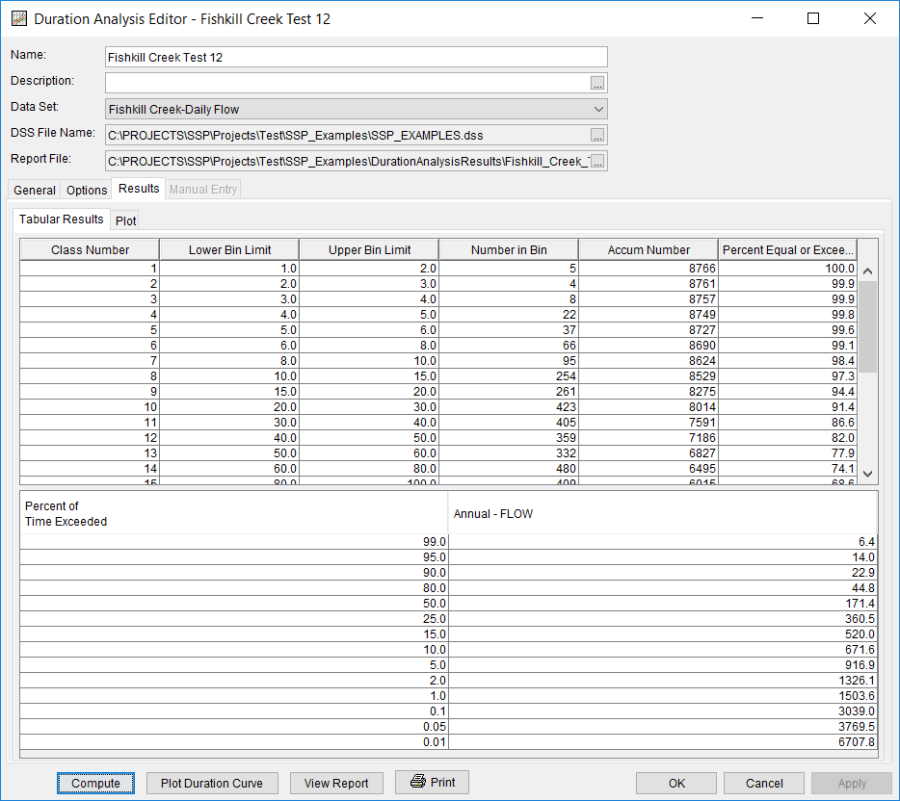Click the Print button with printer icon
The image size is (900, 801).
point(432,782)
